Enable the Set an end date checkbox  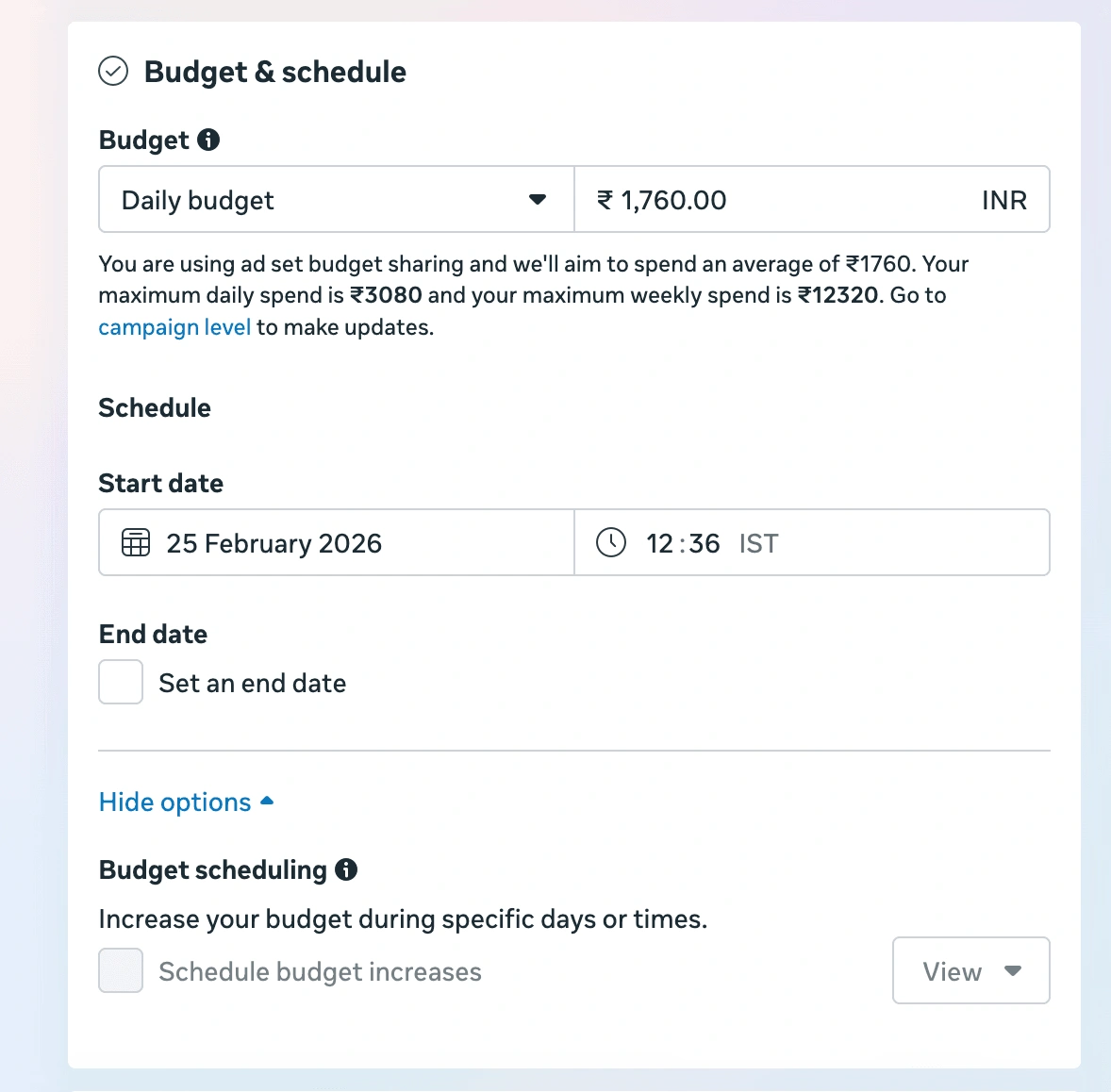pyautogui.click(x=120, y=682)
